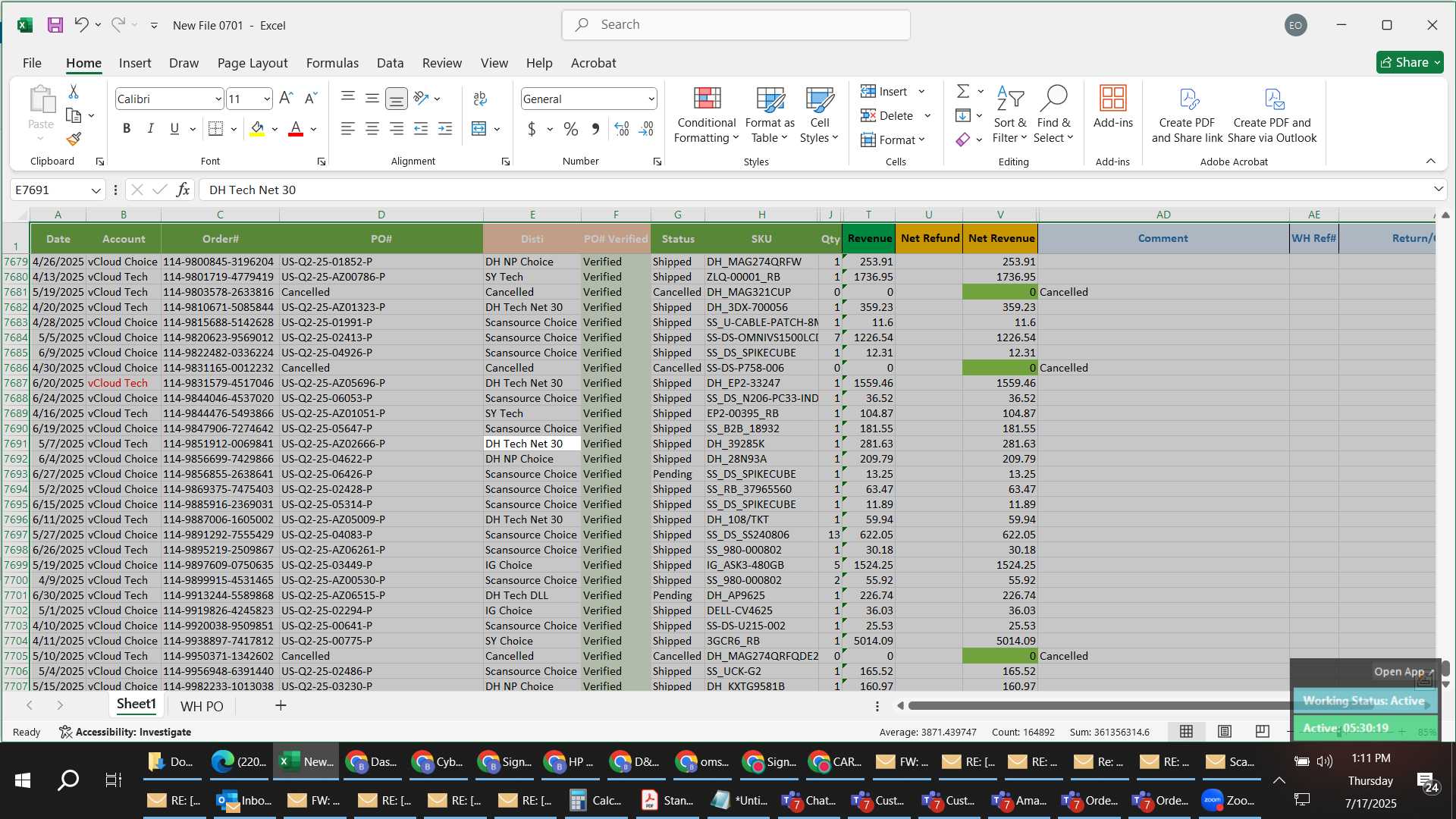Click the Cut scissors icon
Viewport: 1456px width, 819px height.
[74, 92]
